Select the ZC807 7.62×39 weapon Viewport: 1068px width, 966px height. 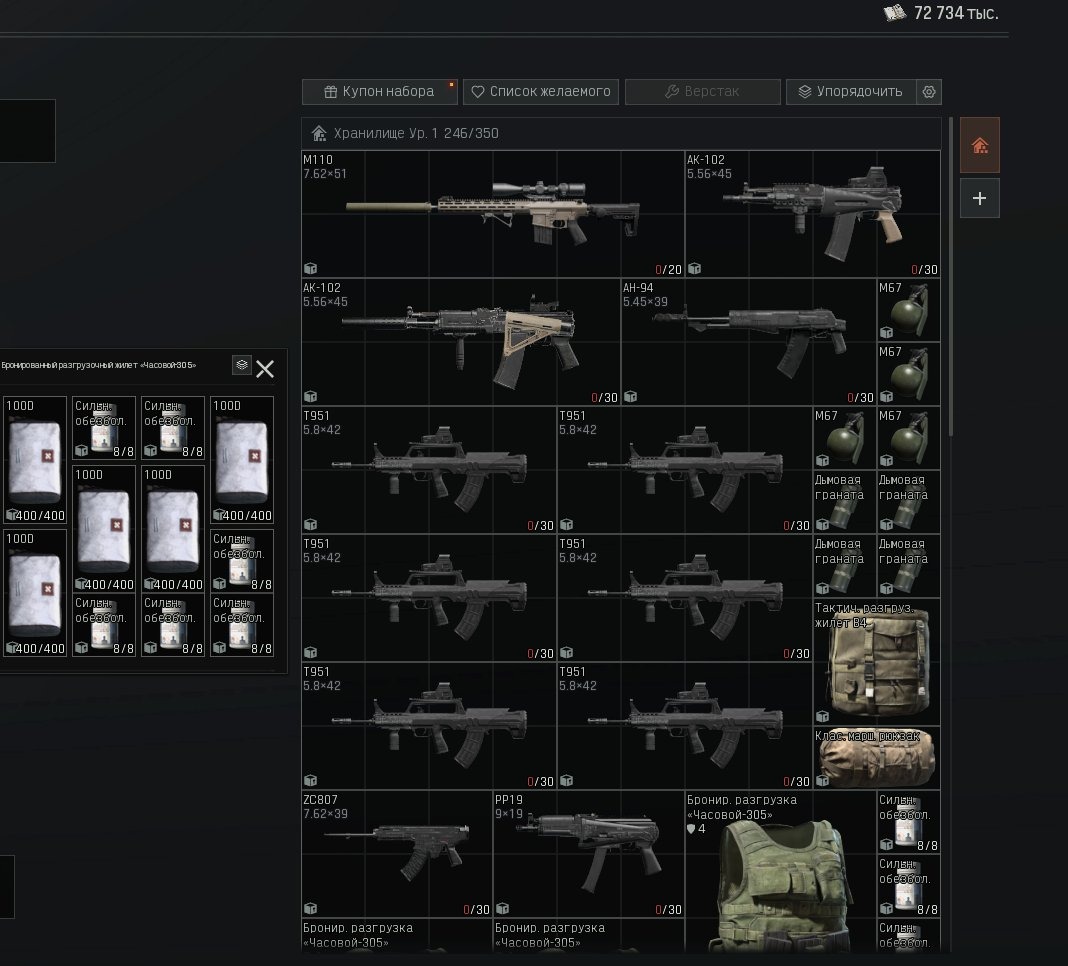pos(397,854)
